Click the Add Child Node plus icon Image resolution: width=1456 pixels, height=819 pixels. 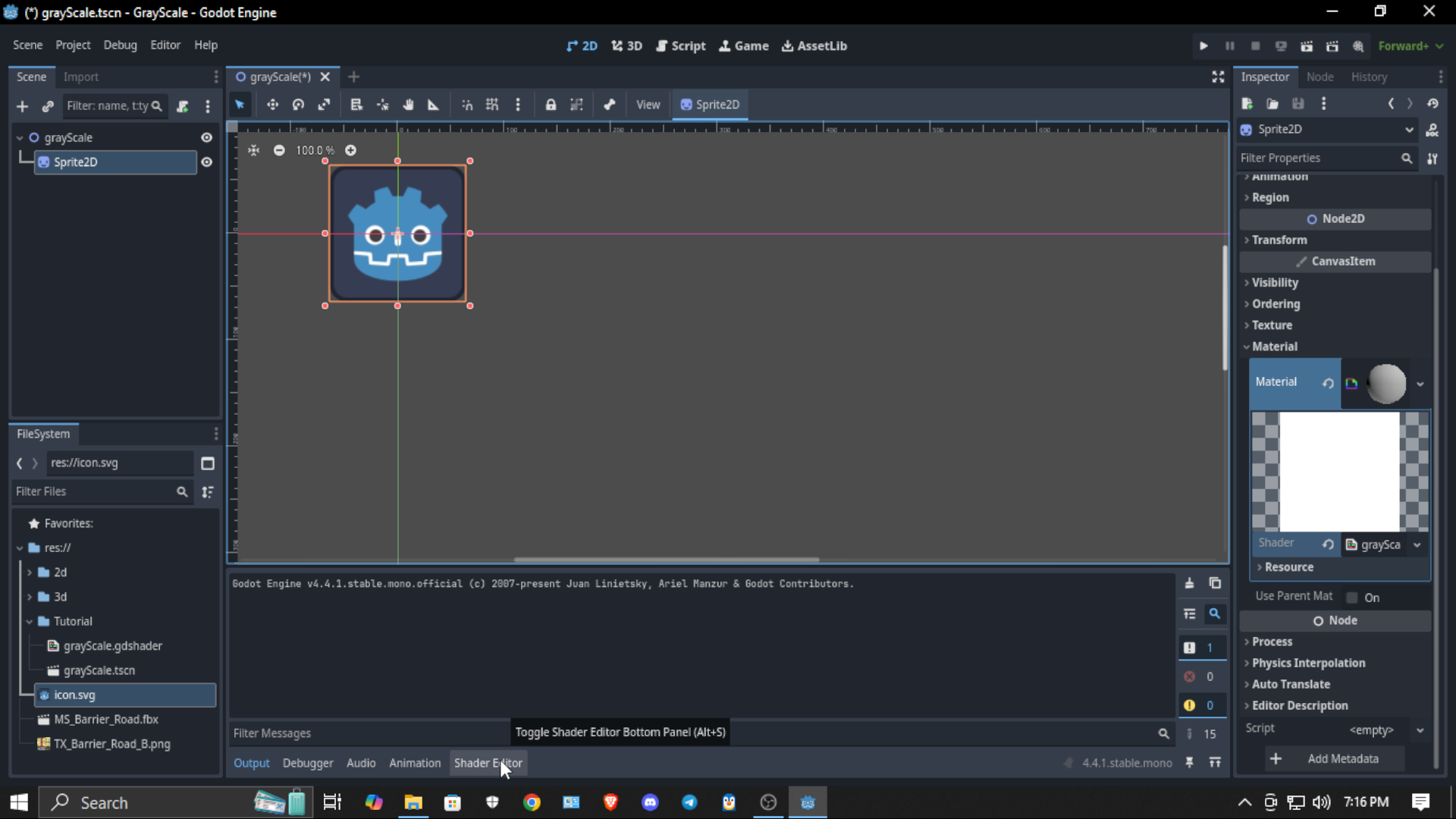point(22,106)
